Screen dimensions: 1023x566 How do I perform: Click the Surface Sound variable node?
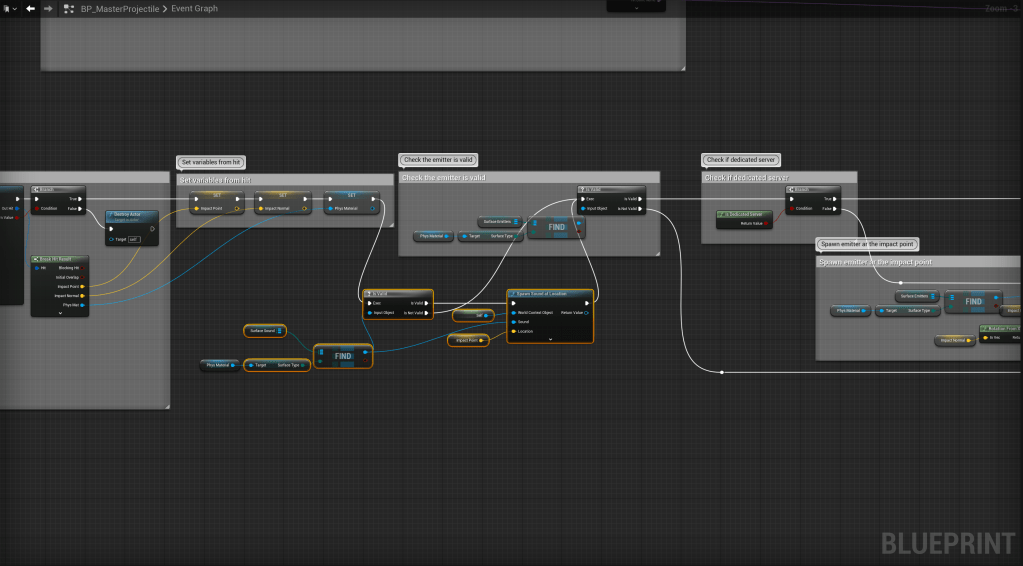pos(265,330)
